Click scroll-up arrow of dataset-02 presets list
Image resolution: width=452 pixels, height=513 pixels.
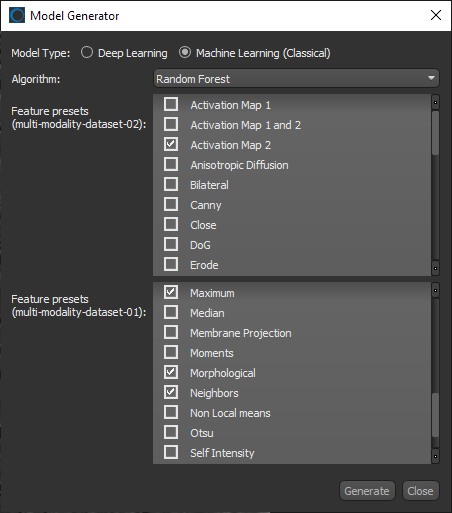(x=435, y=102)
